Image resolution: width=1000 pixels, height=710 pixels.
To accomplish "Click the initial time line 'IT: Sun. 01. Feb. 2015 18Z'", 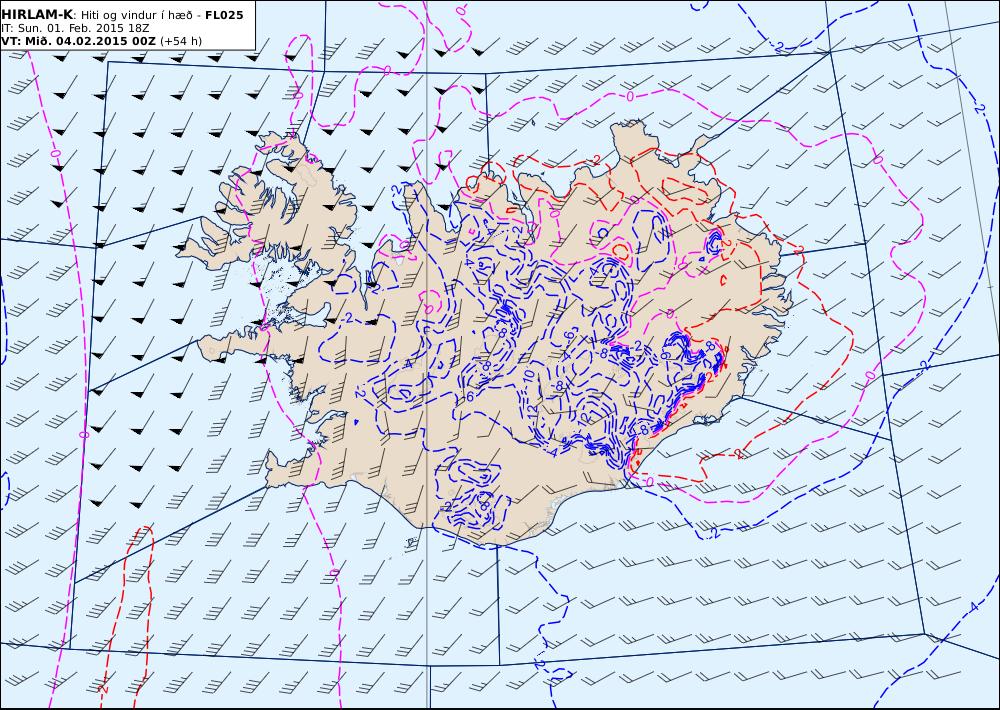I will (75, 29).
